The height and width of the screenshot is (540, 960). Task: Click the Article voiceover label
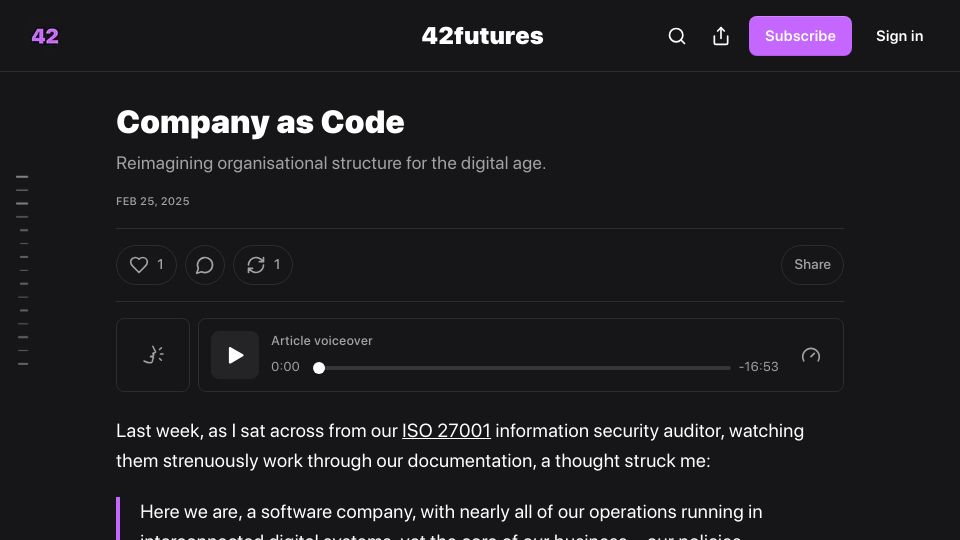click(321, 341)
